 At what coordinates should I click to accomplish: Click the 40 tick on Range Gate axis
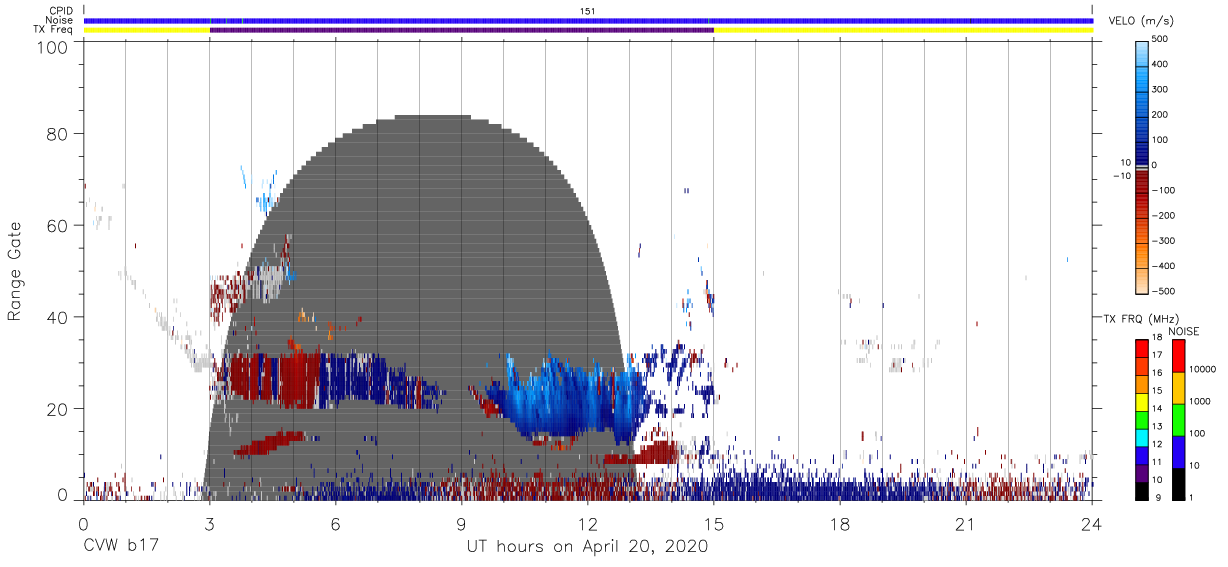point(56,318)
